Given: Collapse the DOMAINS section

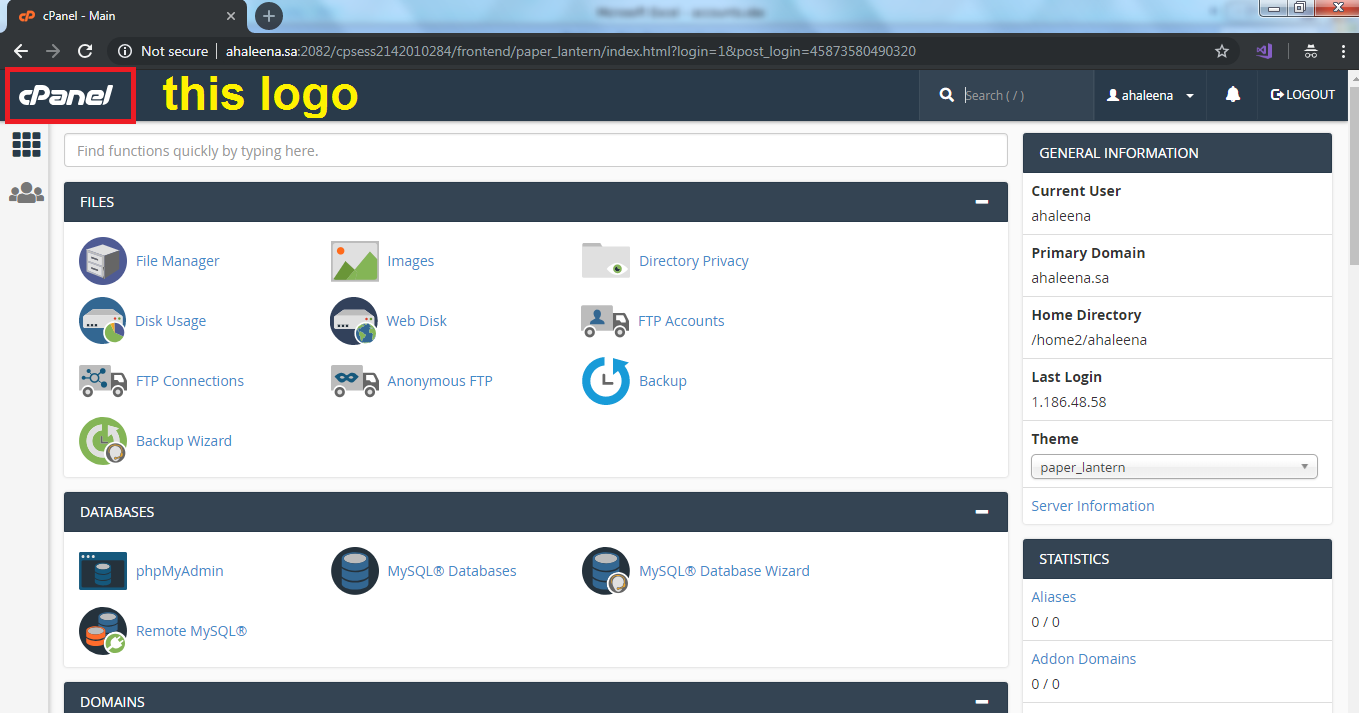Looking at the screenshot, I should click(982, 702).
